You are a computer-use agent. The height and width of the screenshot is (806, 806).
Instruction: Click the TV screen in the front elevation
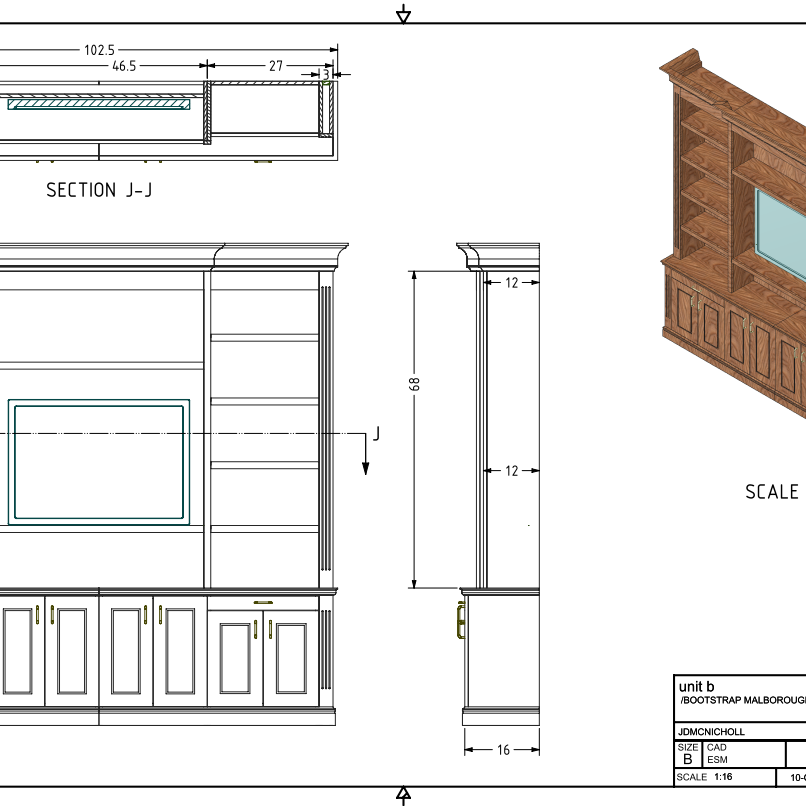(x=99, y=461)
